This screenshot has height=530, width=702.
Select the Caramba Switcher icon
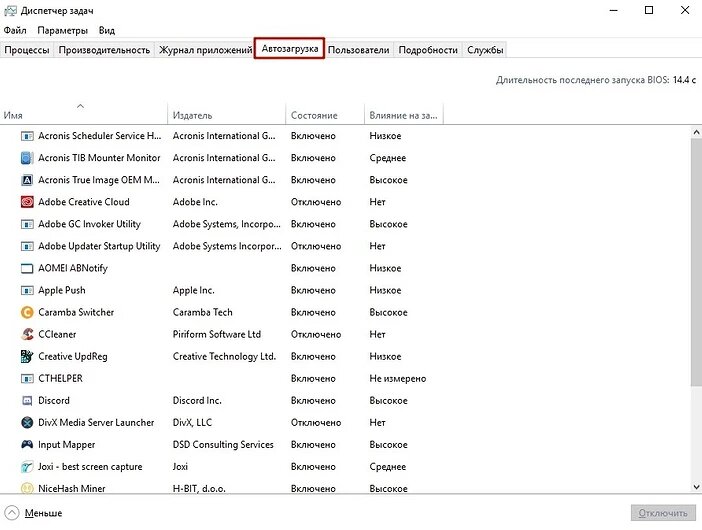coord(27,312)
